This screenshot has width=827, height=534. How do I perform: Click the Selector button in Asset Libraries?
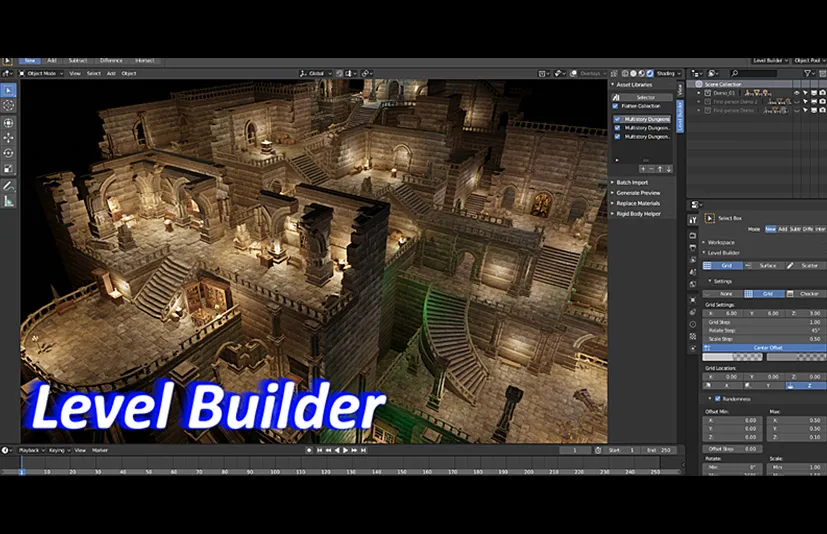[x=642, y=97]
